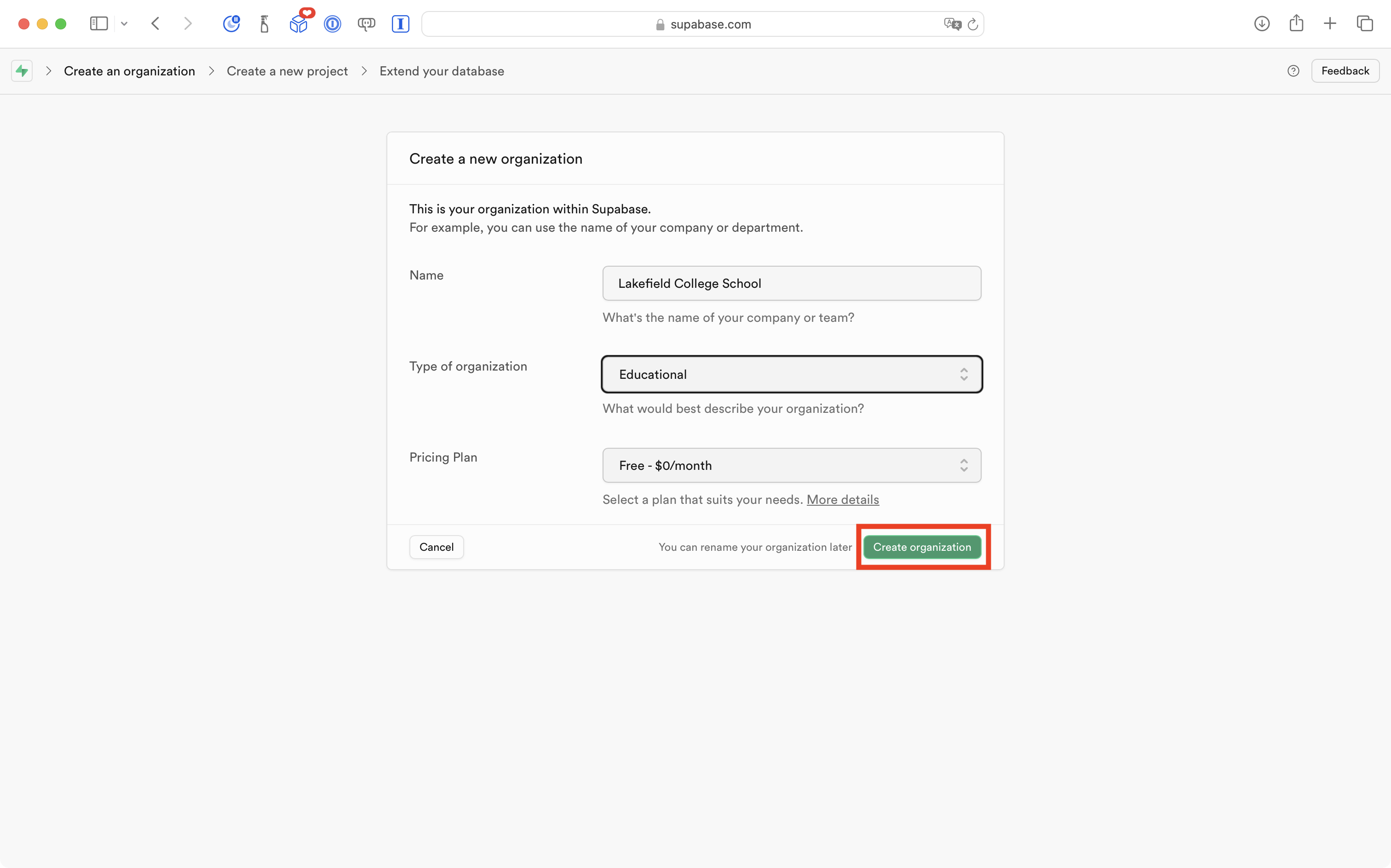Click the Safari sidebar toggle icon

(99, 23)
